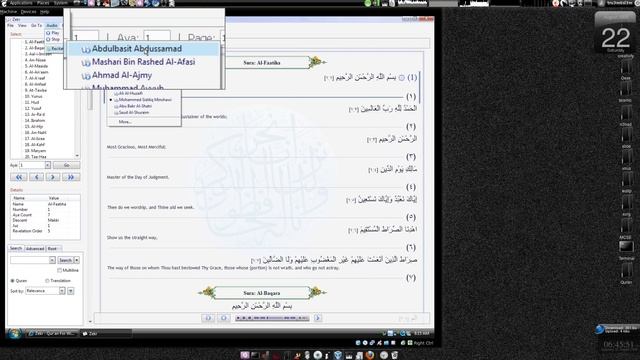The image size is (640, 360).
Task: Select sura 11. Hud
Action: 32,102
